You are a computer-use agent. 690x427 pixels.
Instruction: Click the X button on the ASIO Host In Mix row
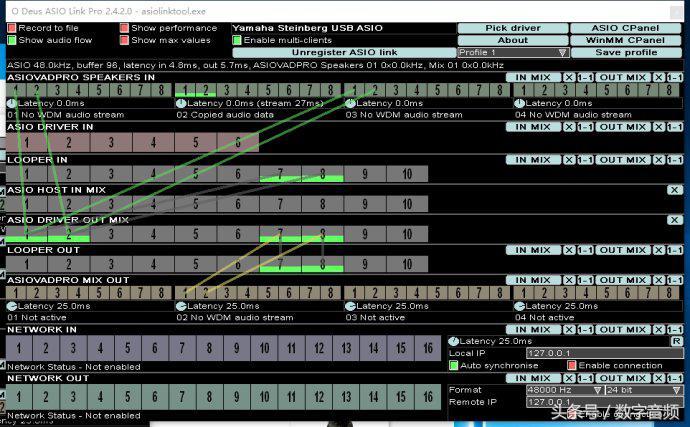point(675,189)
